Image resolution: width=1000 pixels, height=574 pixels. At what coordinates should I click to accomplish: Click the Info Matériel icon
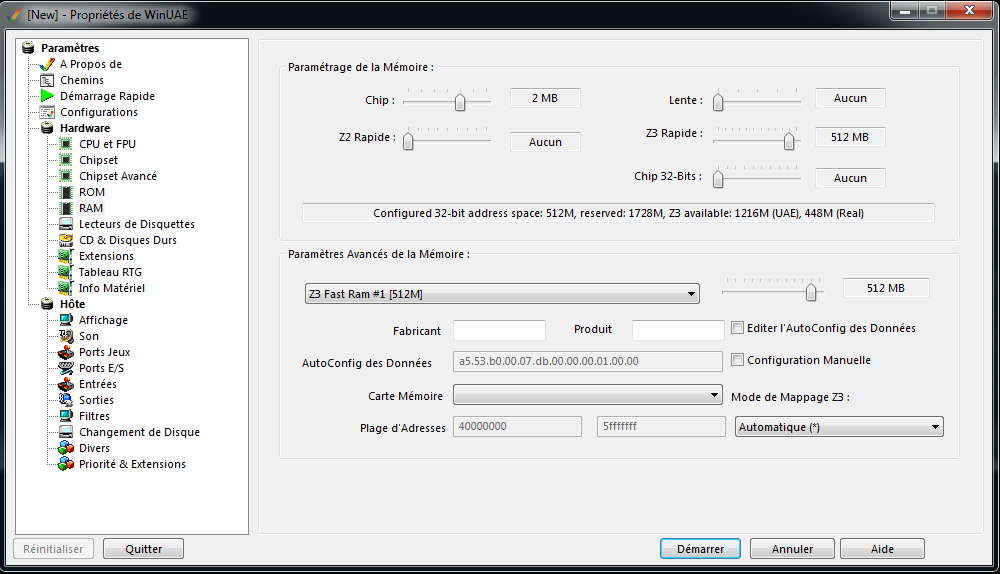(x=66, y=288)
